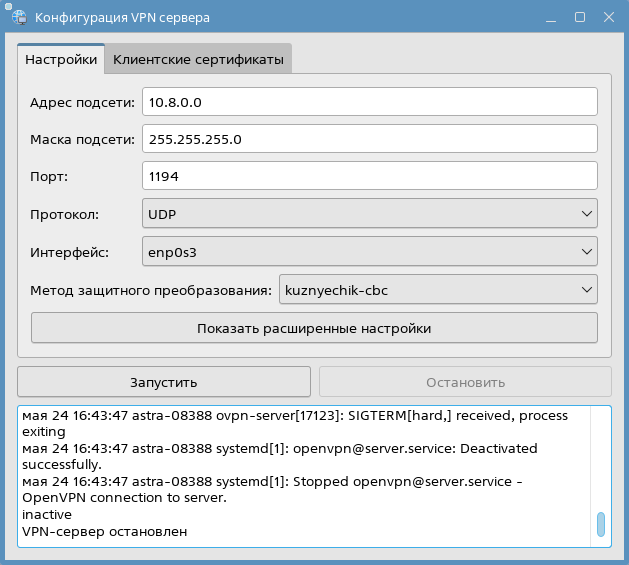Open the kuznyechik-cbc method dropdown

coord(437,290)
